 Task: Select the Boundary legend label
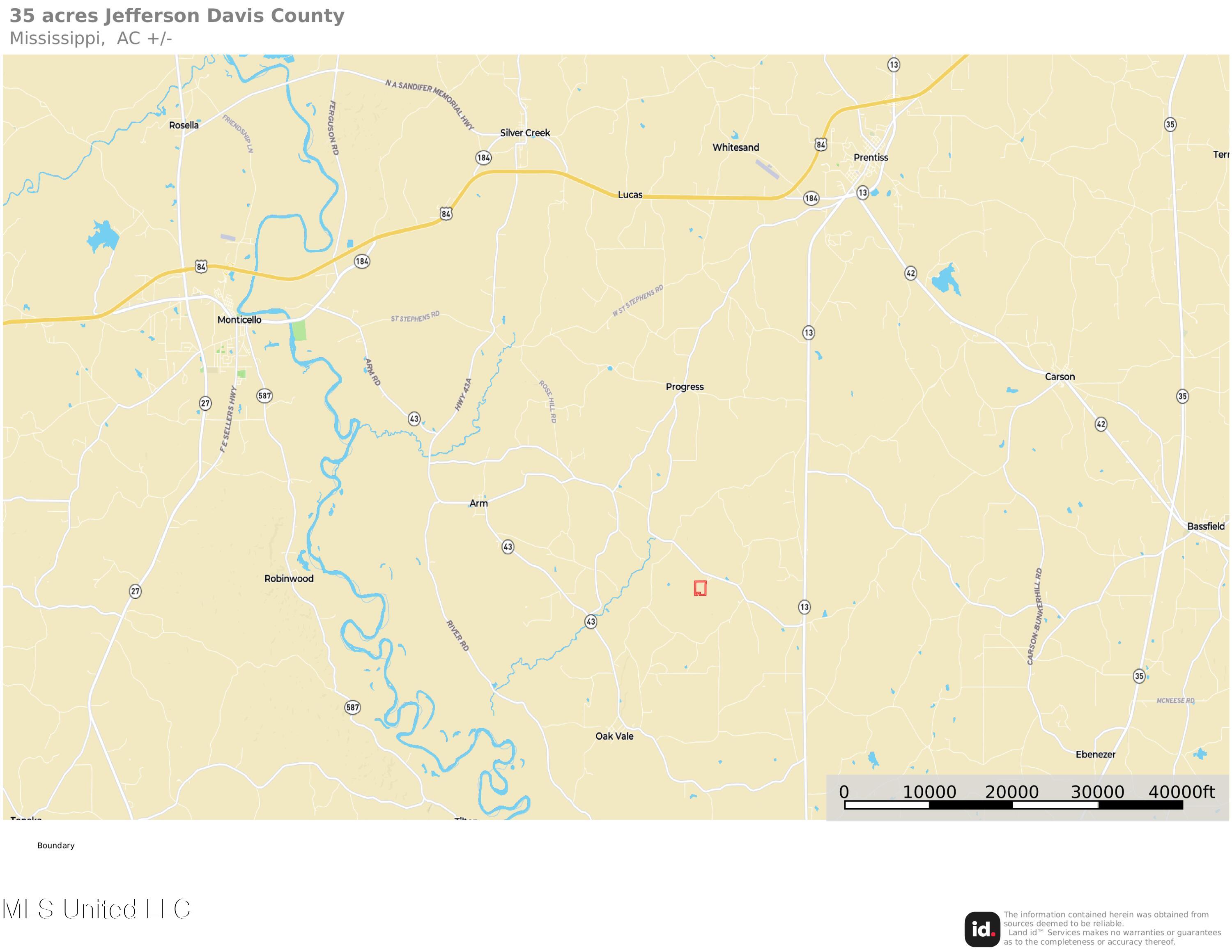tap(56, 845)
